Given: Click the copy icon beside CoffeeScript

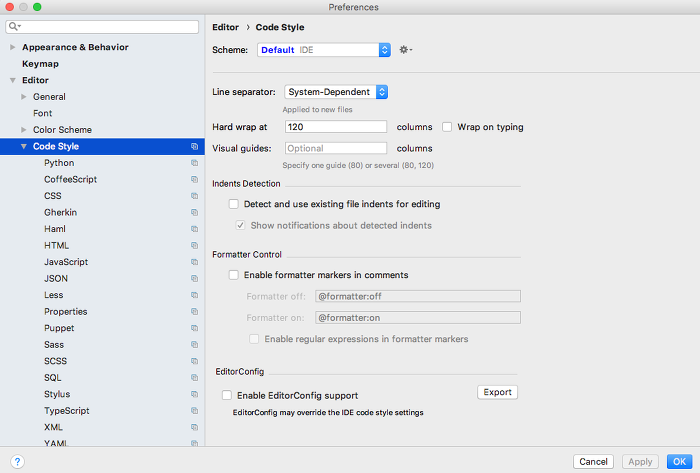Looking at the screenshot, I should point(194,179).
